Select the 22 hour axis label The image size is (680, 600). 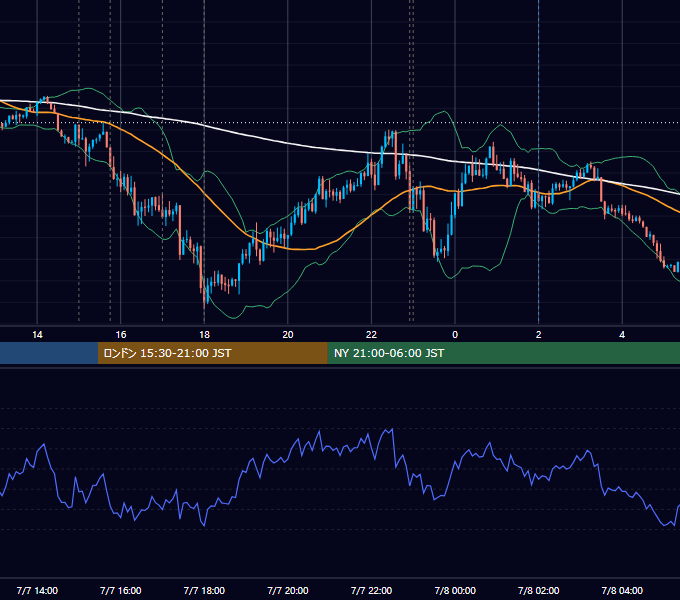tap(371, 335)
